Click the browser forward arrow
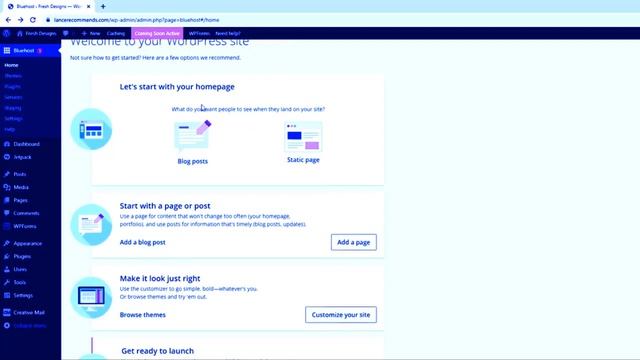This screenshot has width=640, height=360. (20, 20)
